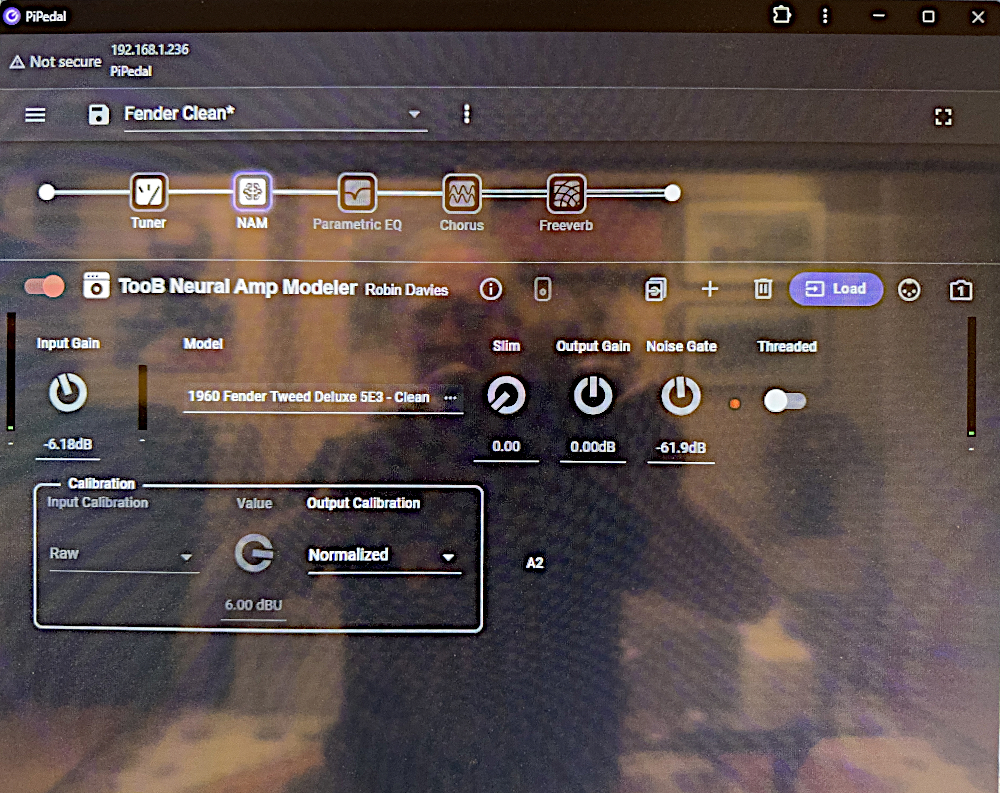
Task: Click the pedalboard chain output node
Action: (x=672, y=193)
